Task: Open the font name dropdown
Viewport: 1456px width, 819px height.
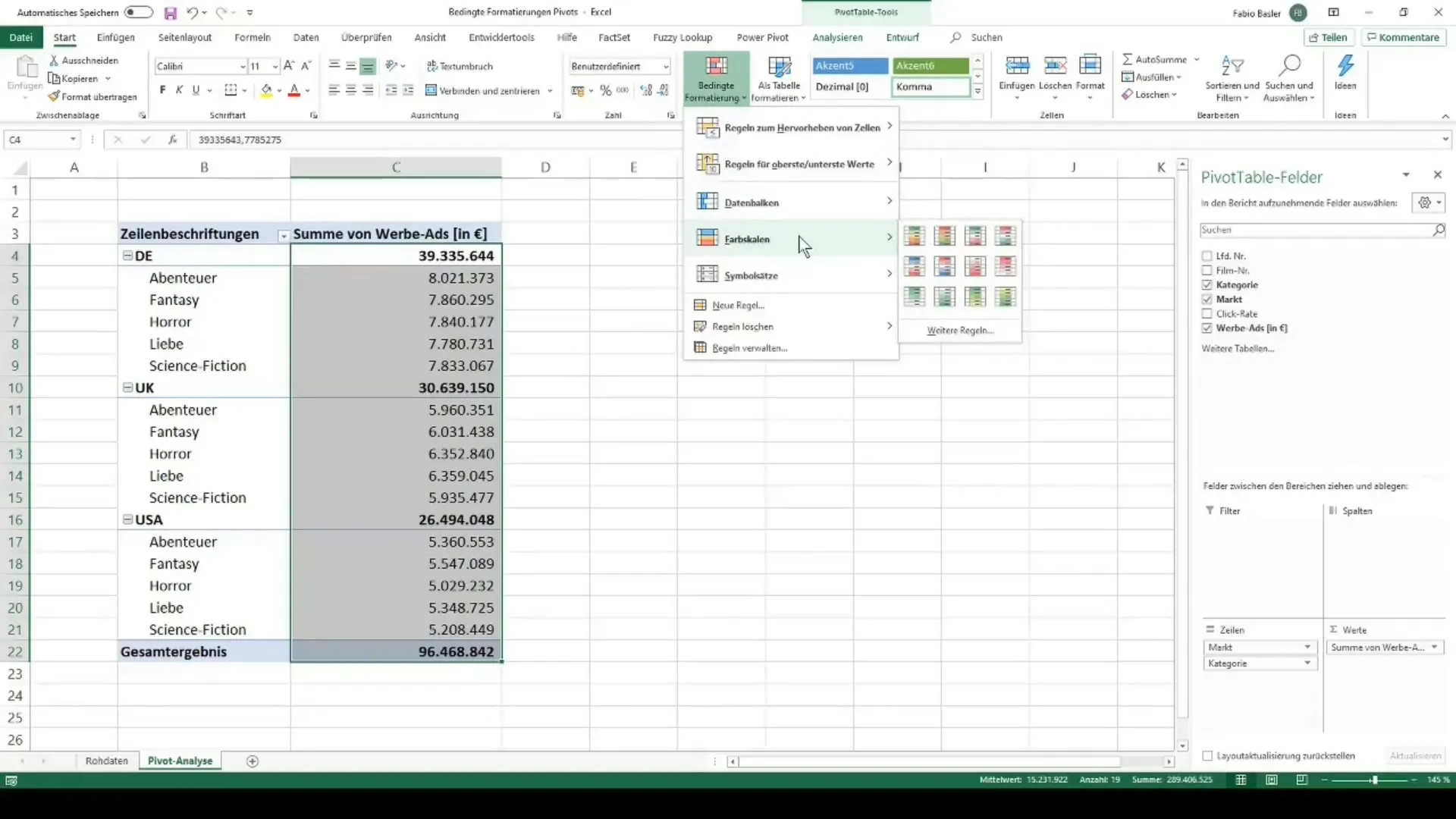Action: [243, 67]
